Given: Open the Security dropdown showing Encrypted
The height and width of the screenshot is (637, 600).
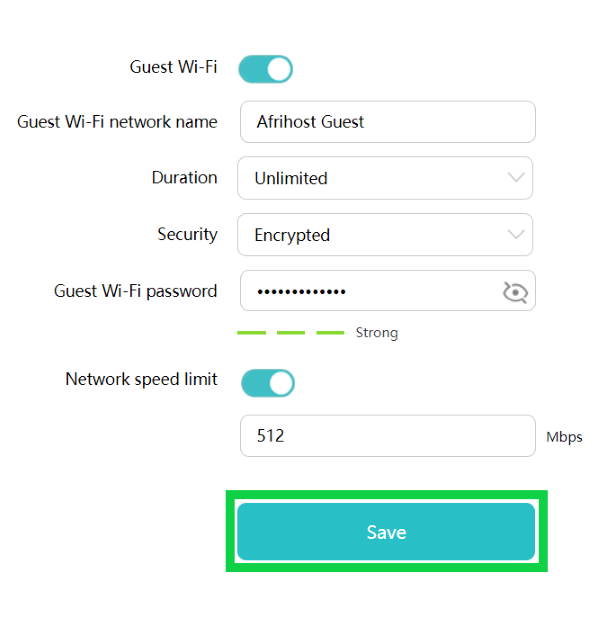Looking at the screenshot, I should point(385,235).
